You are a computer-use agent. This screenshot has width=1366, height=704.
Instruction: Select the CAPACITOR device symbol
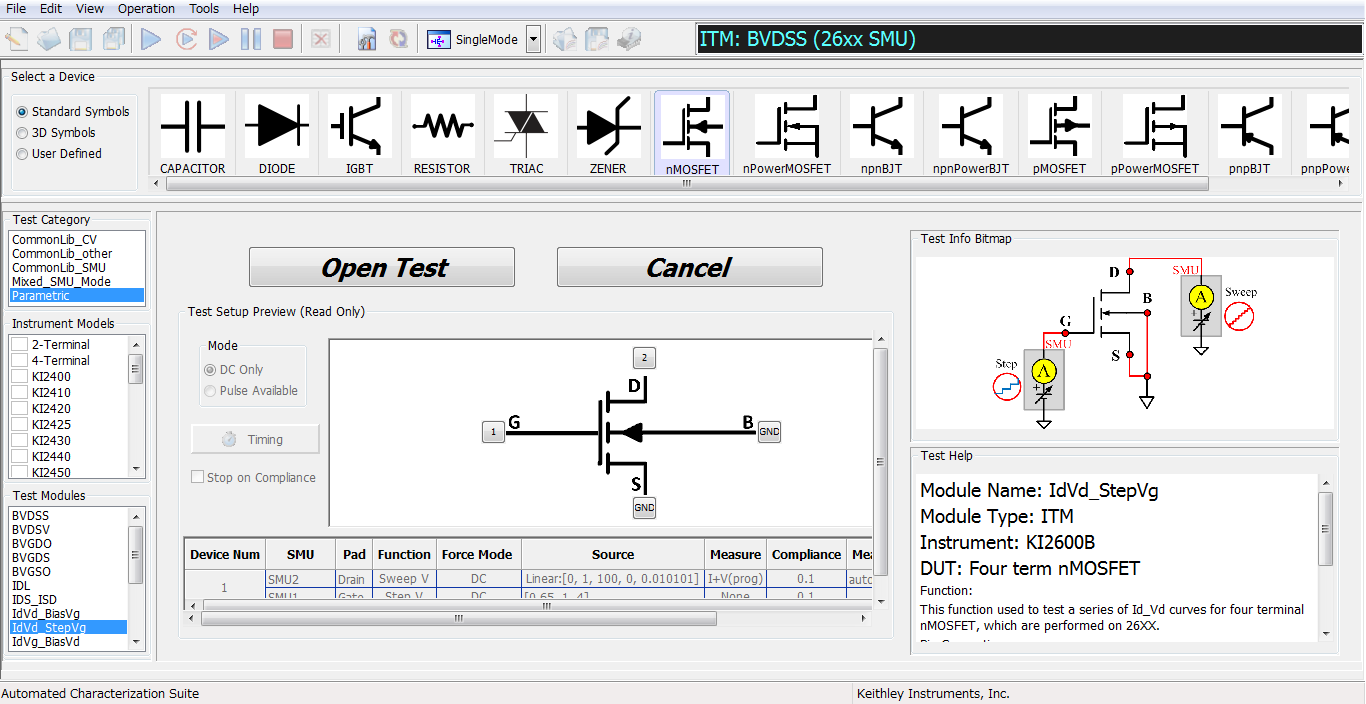pyautogui.click(x=193, y=134)
